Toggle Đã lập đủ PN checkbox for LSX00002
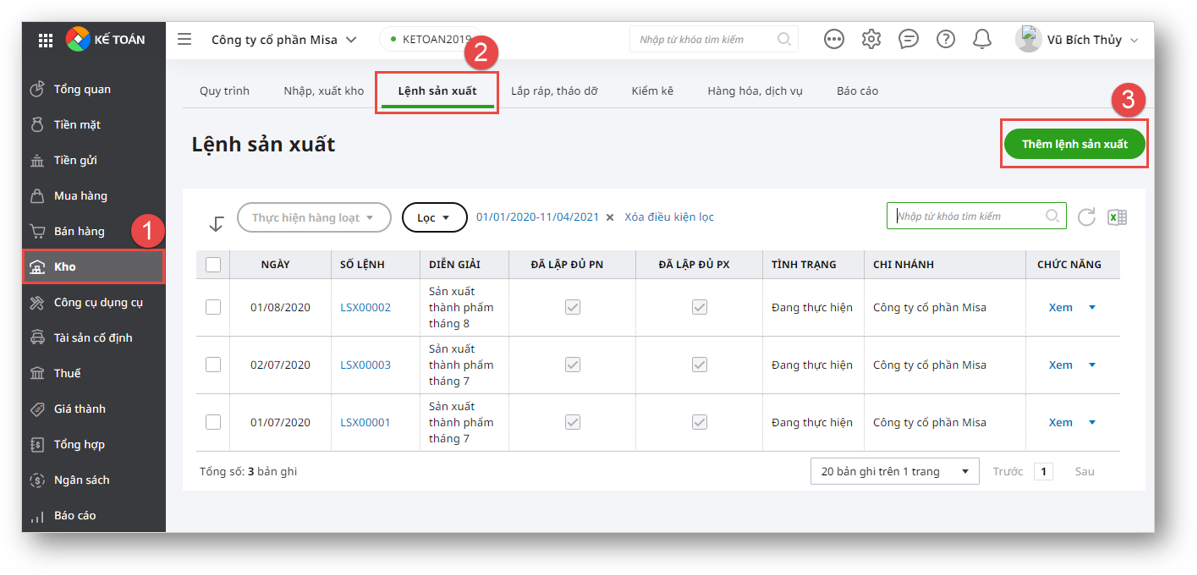The height and width of the screenshot is (575, 1197). click(x=573, y=307)
